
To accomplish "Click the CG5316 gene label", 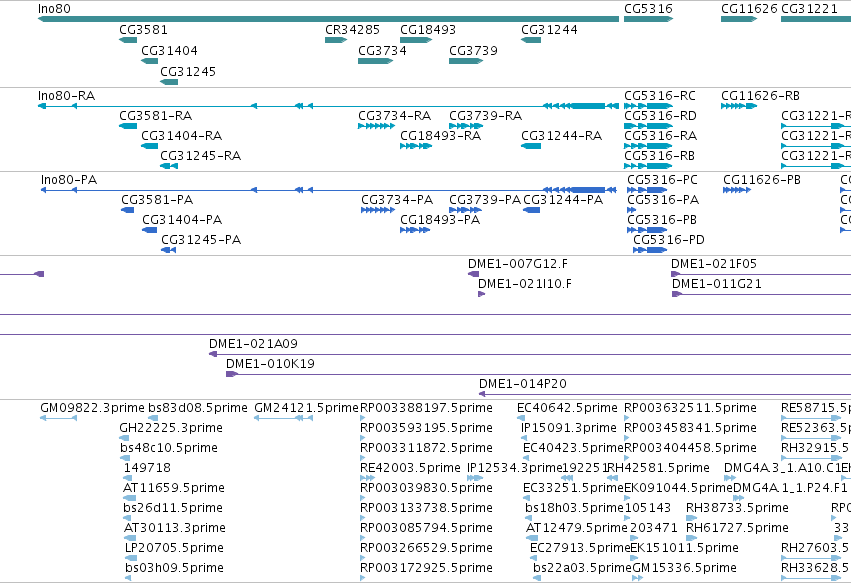I will 648,9.
